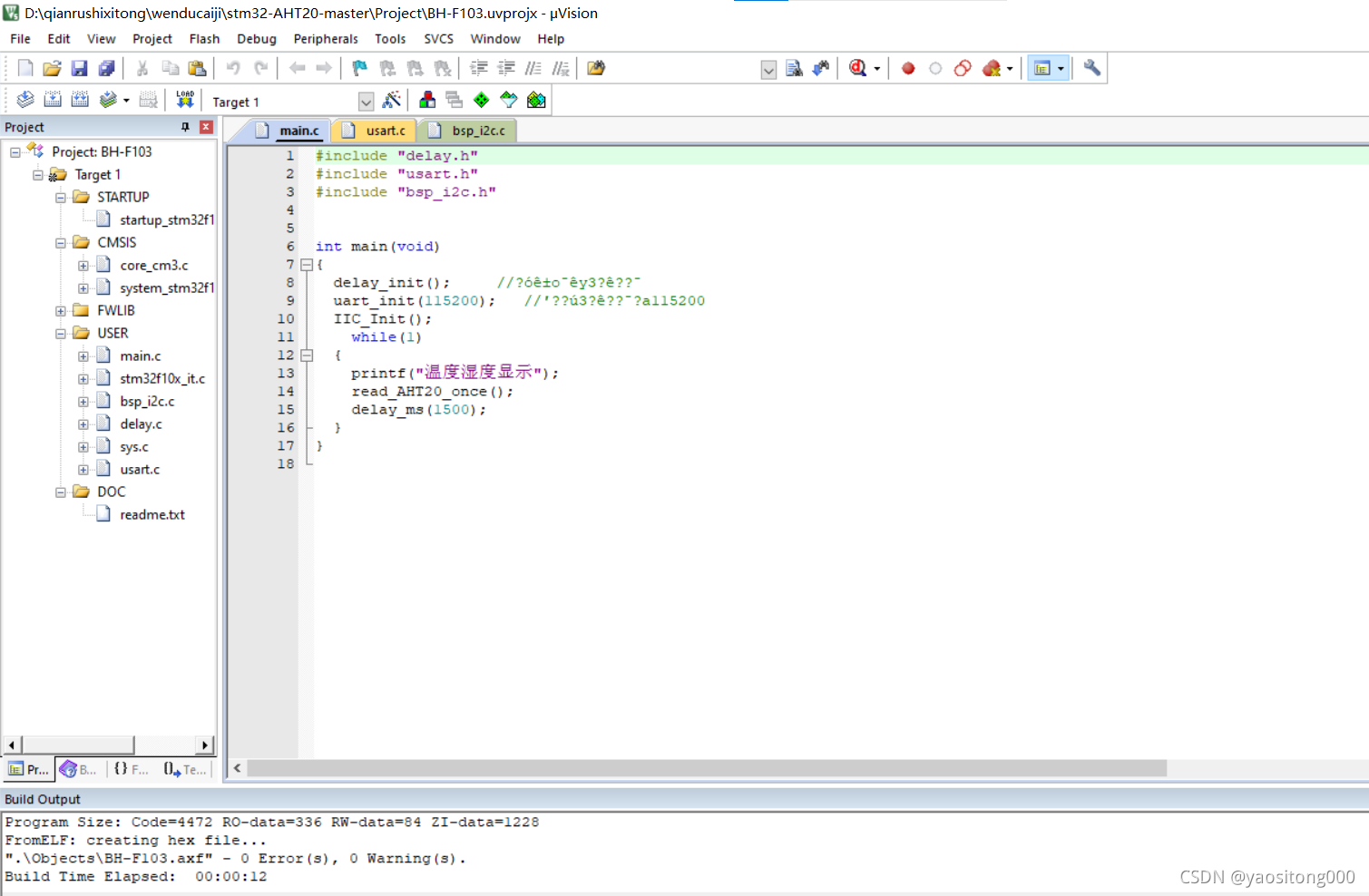Image resolution: width=1369 pixels, height=896 pixels.
Task: Click the New file icon
Action: pos(25,68)
